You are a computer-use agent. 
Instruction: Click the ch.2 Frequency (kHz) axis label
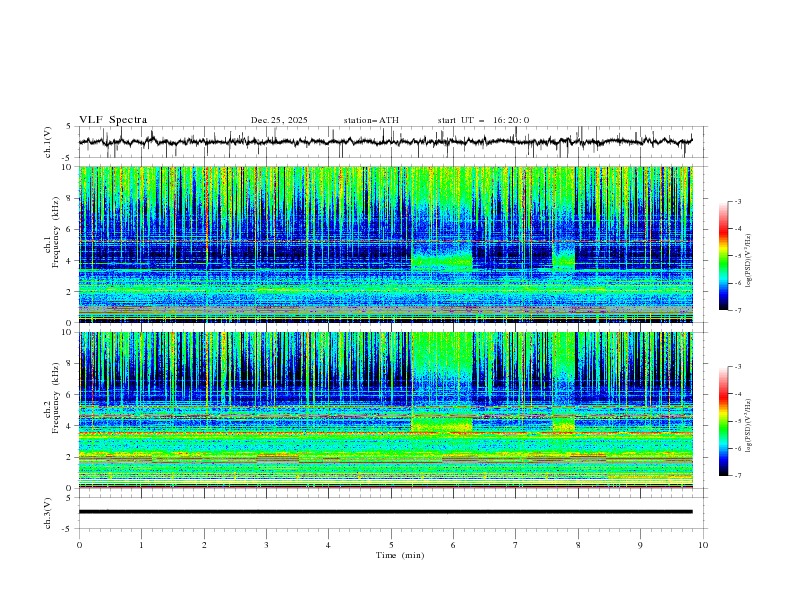tap(52, 397)
